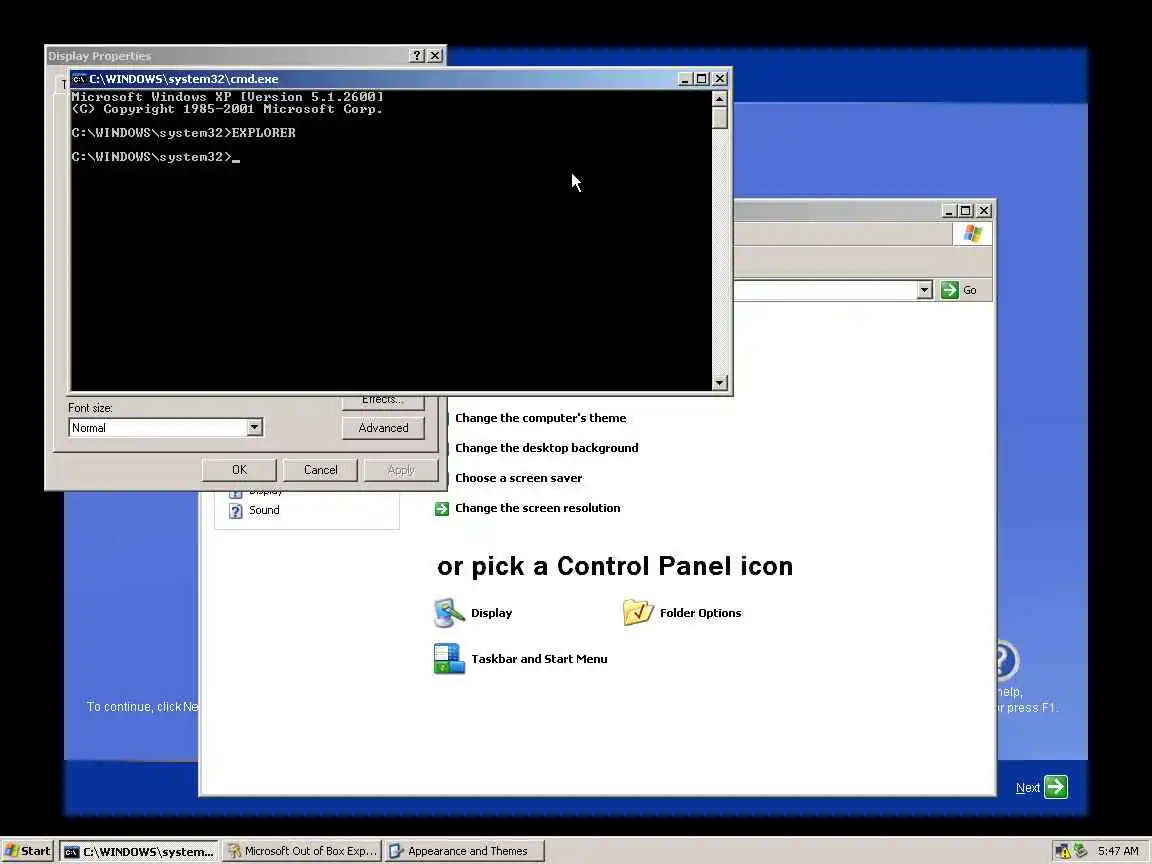Click the Sound help icon in sidebar

236,511
